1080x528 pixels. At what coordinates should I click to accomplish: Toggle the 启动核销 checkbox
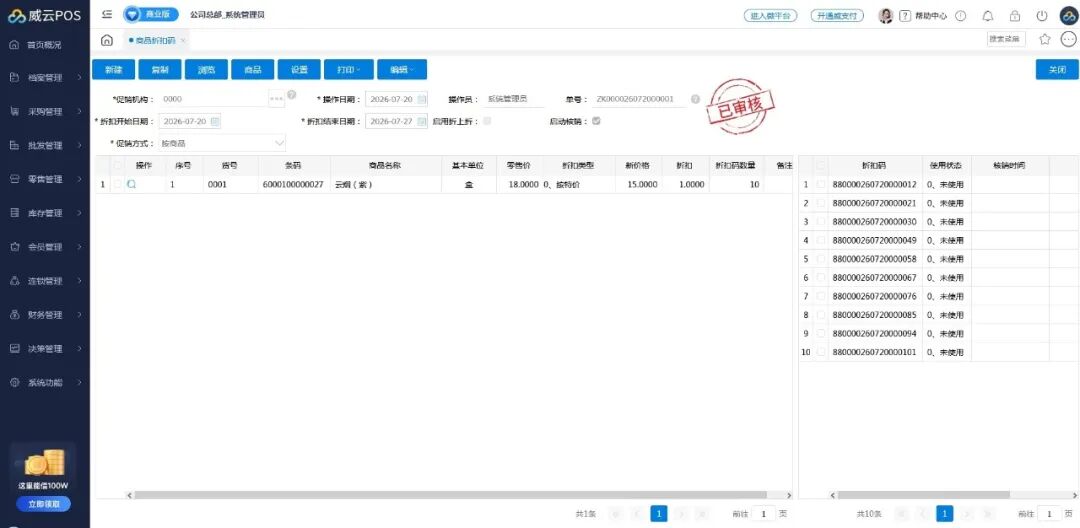596,120
